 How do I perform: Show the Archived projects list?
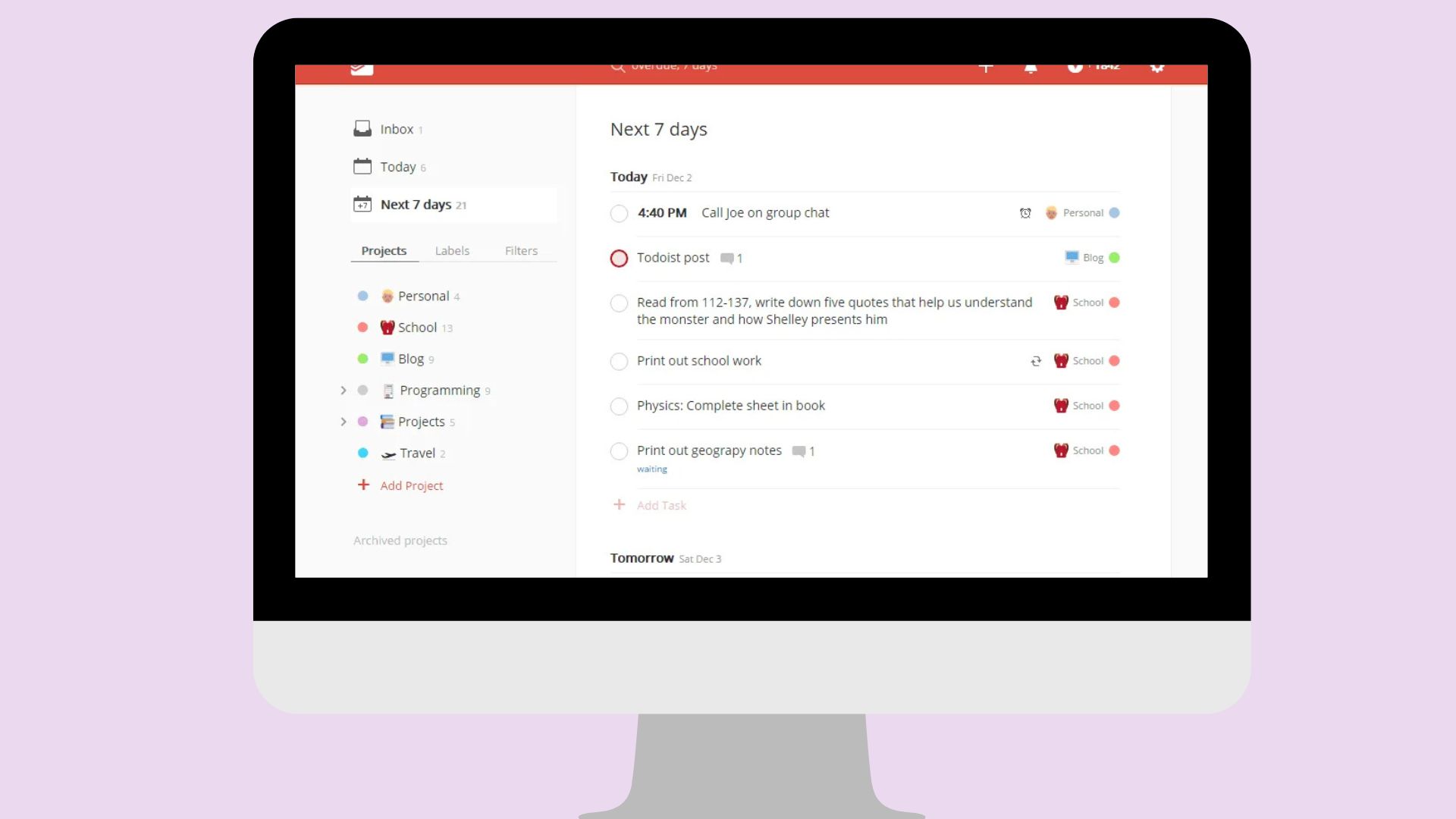pyautogui.click(x=400, y=540)
